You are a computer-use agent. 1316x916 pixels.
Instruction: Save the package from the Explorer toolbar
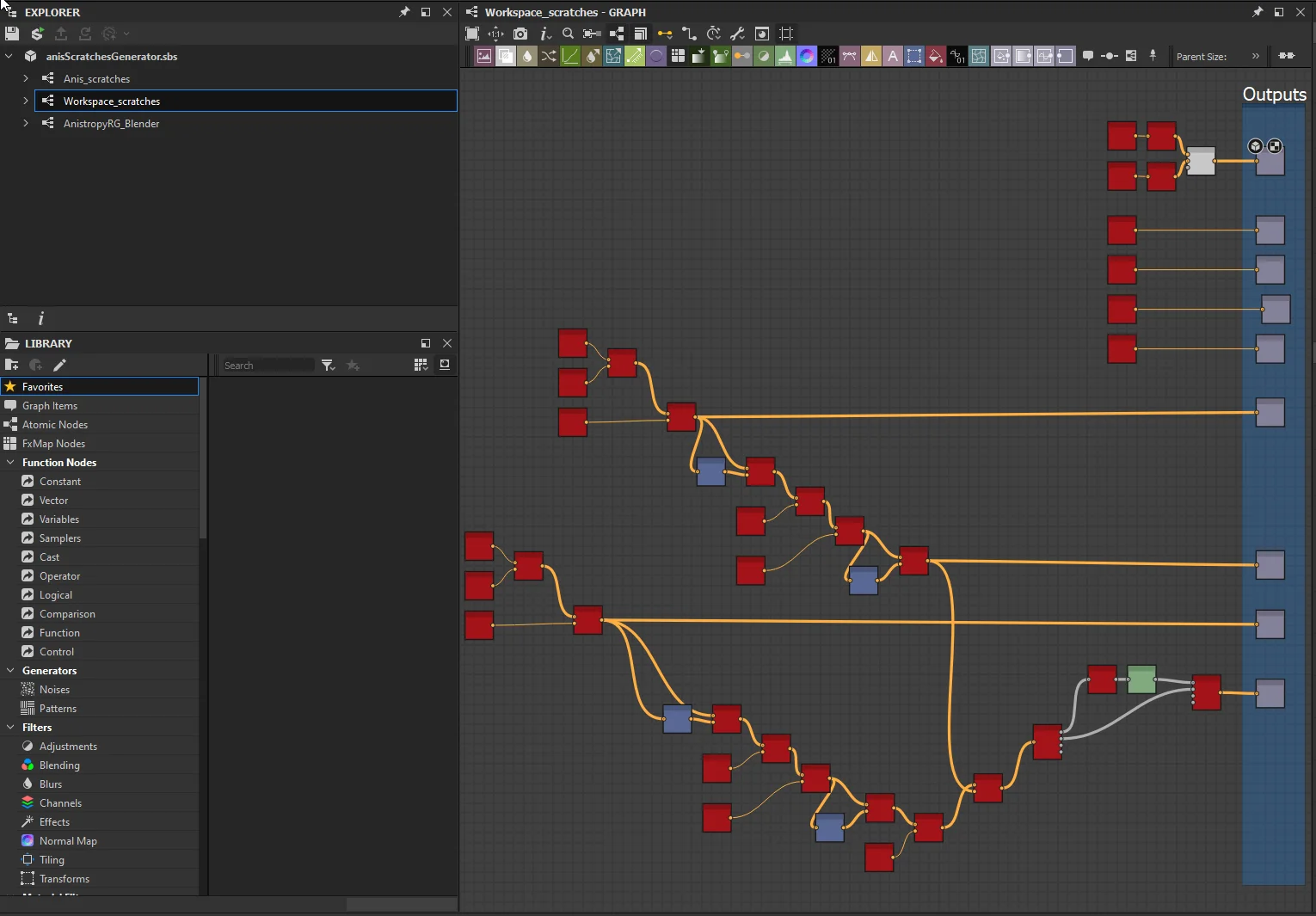tap(11, 34)
